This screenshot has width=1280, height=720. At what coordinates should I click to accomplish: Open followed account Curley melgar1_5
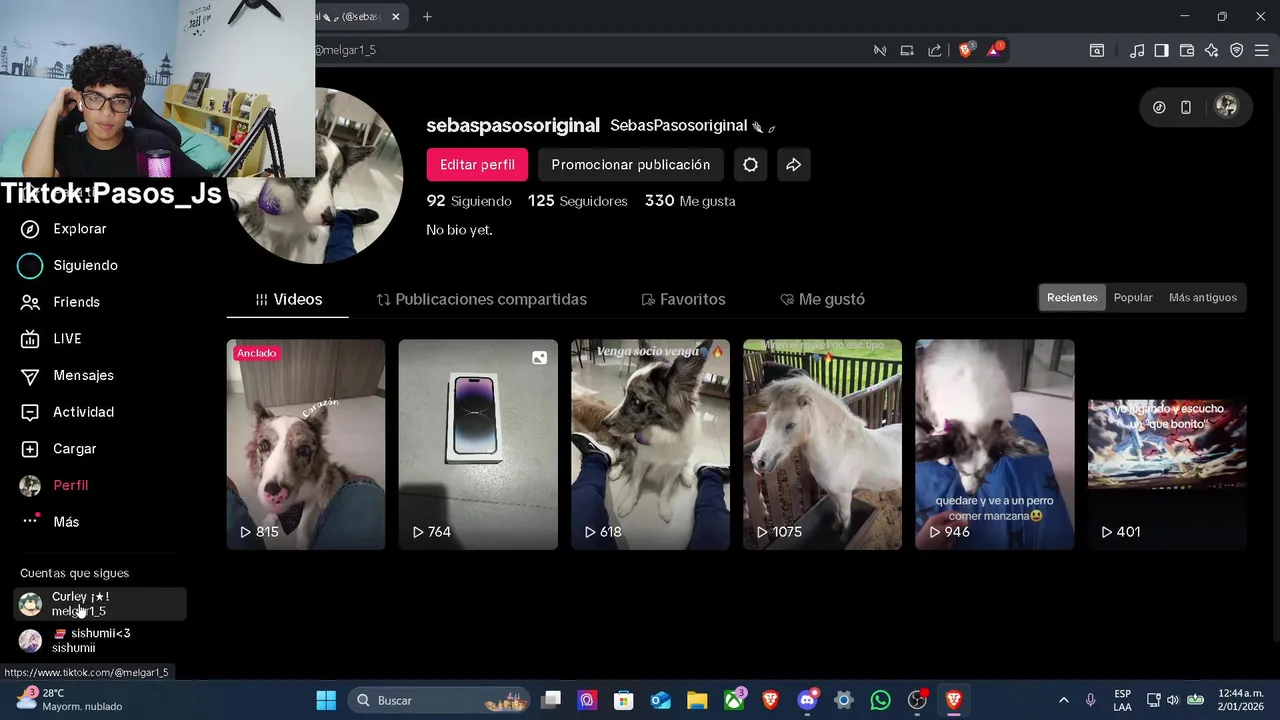100,604
